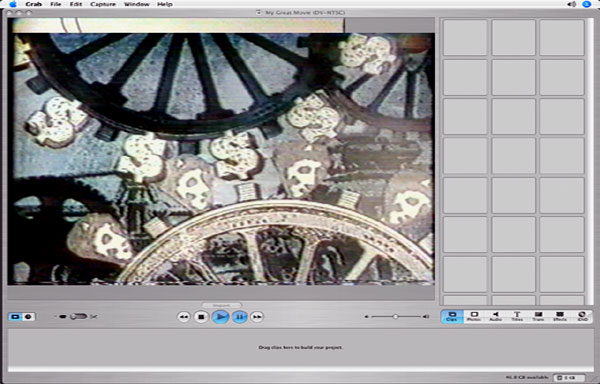Open the Trans transitions tab
Screen dimensions: 600x384
tap(538, 317)
